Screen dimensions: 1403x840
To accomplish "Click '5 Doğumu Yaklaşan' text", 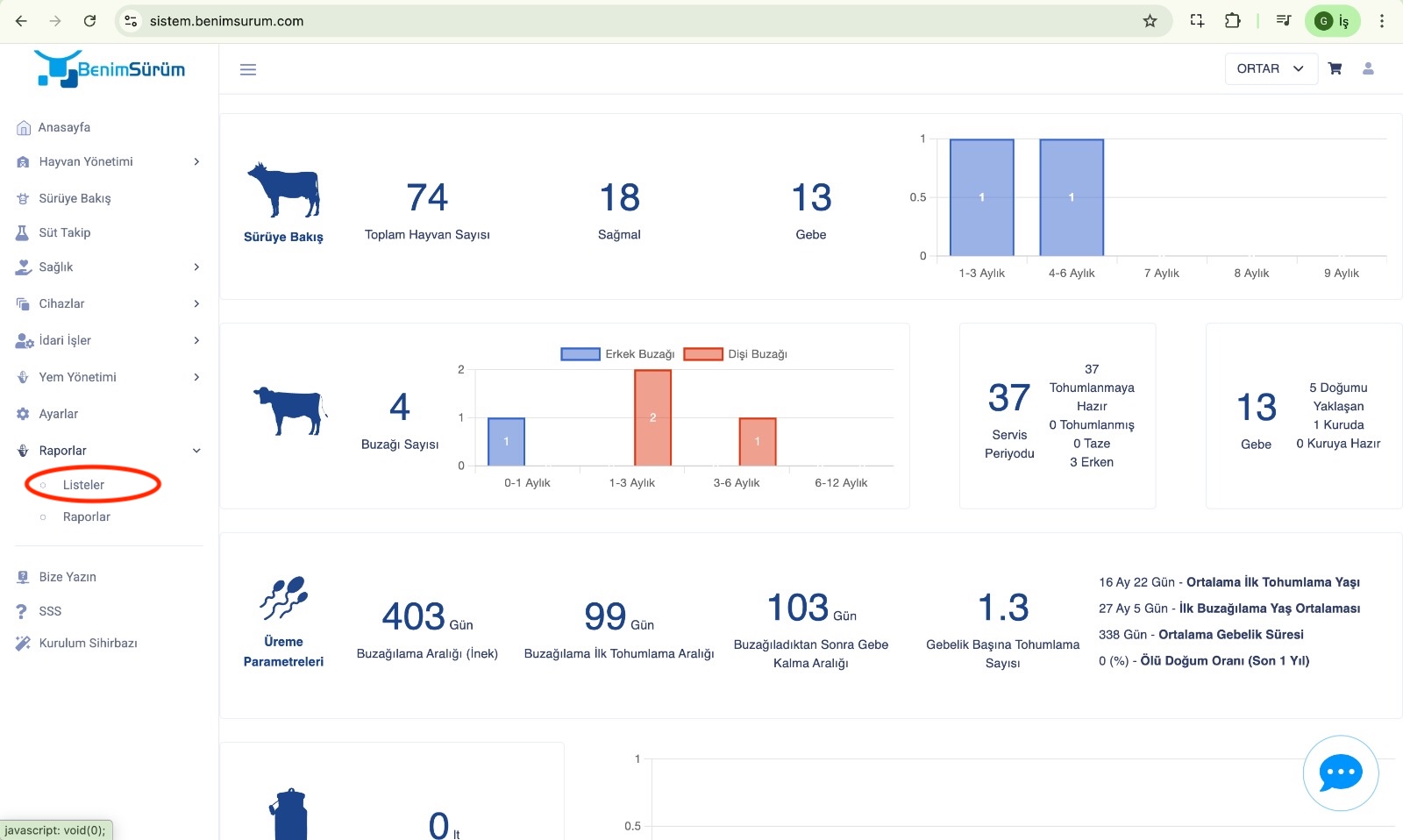I will tap(1338, 397).
